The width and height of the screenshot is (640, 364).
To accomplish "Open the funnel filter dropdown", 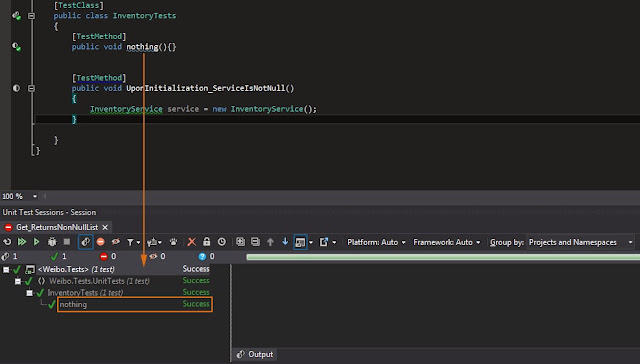I will 133,242.
